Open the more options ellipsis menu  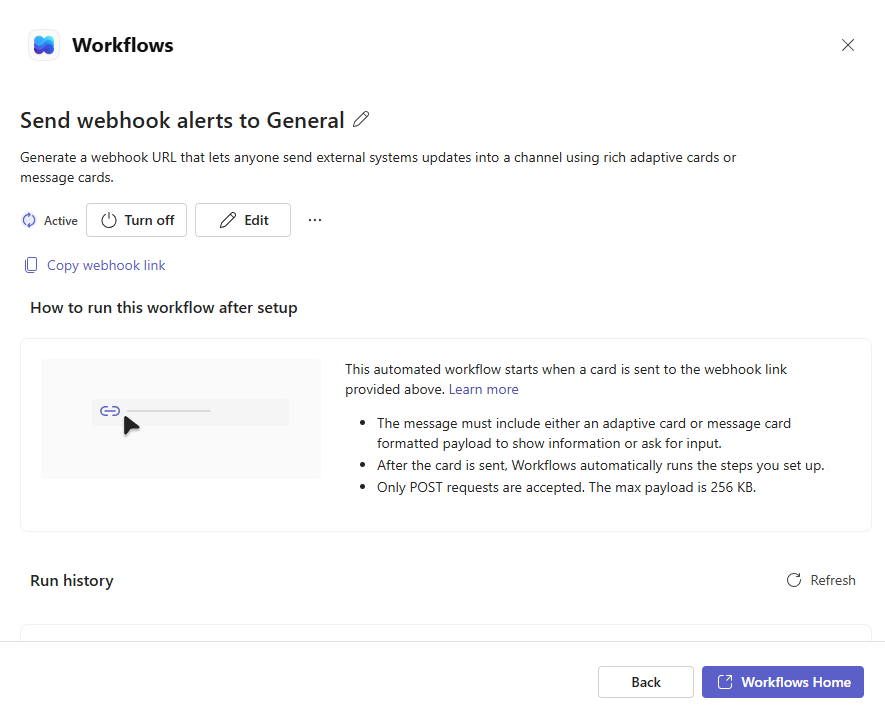[x=315, y=220]
